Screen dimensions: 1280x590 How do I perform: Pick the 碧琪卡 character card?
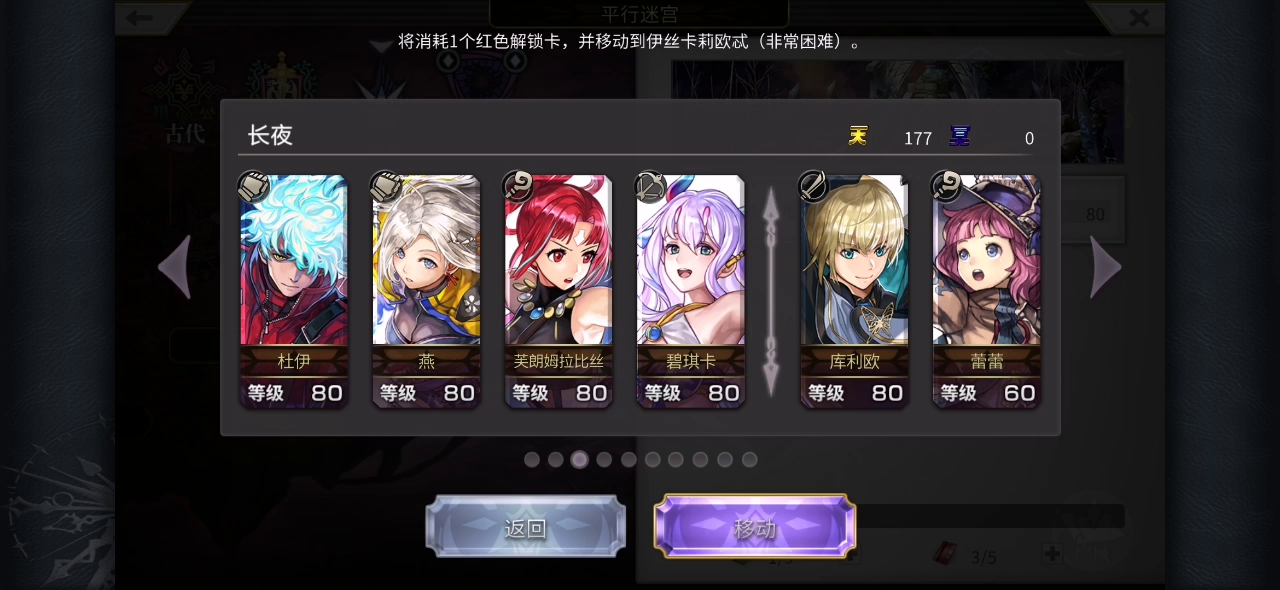tap(690, 291)
